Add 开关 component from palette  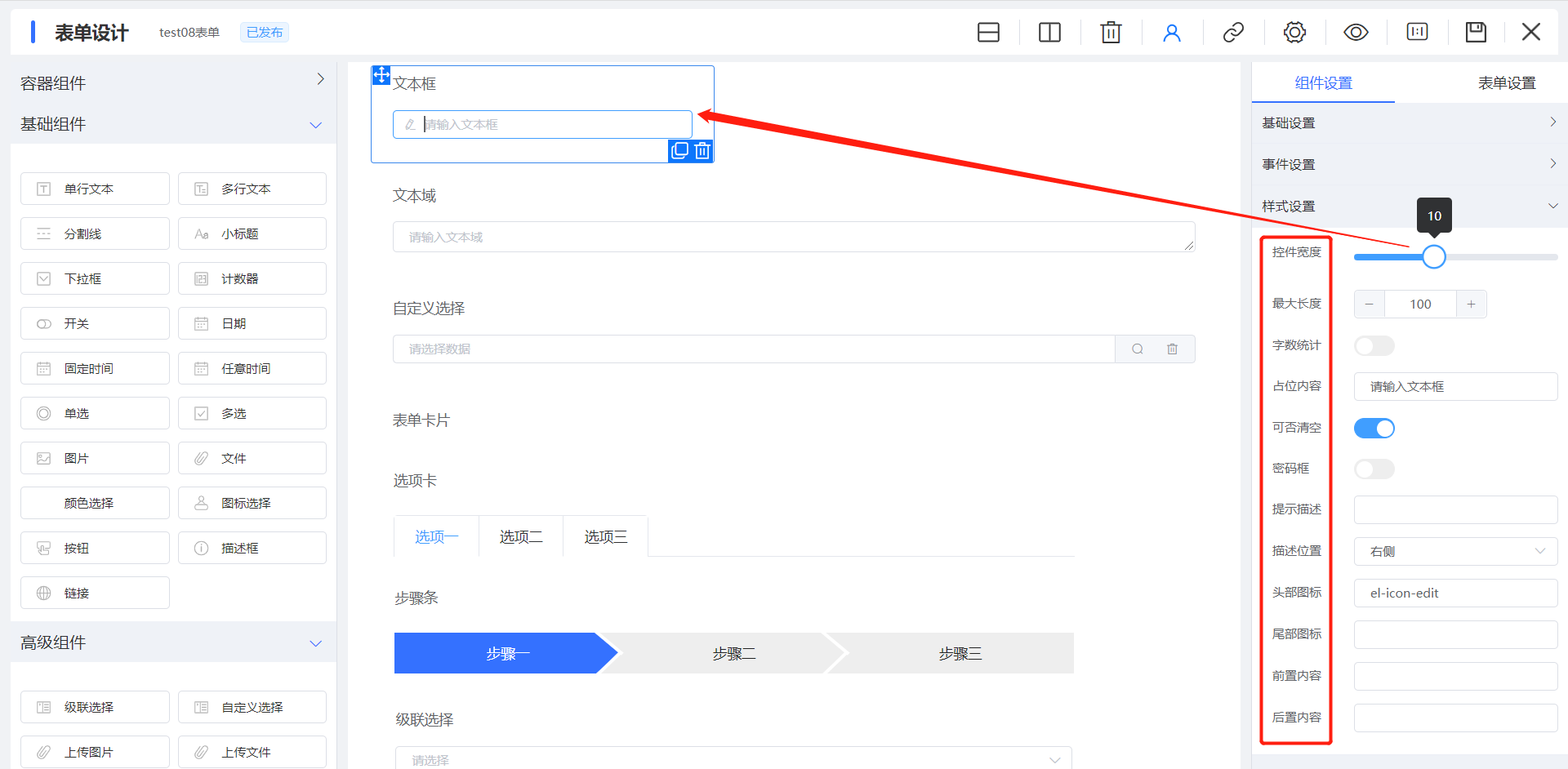coord(95,323)
